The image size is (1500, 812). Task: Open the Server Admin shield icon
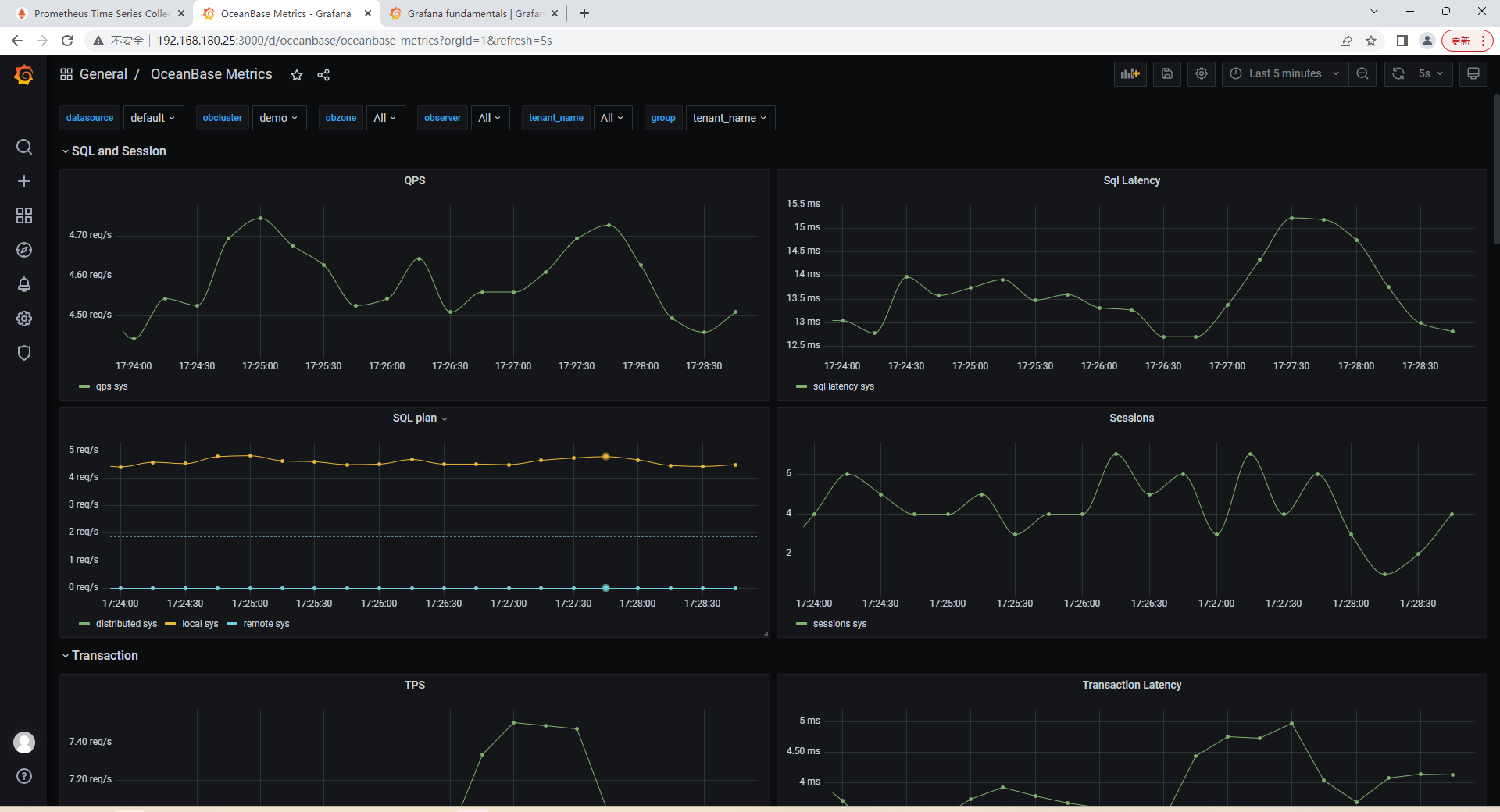pos(24,353)
